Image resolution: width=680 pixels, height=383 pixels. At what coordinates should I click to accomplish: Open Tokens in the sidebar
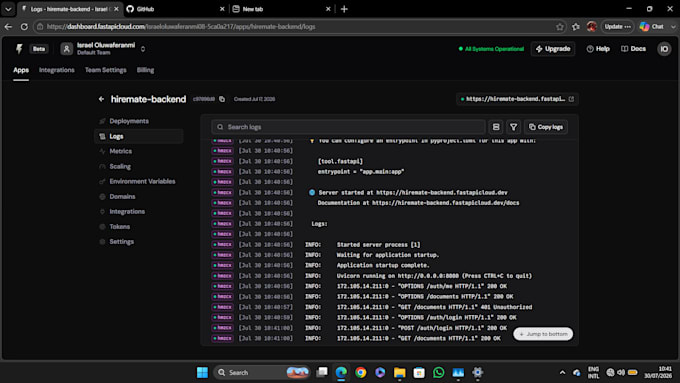click(x=120, y=226)
